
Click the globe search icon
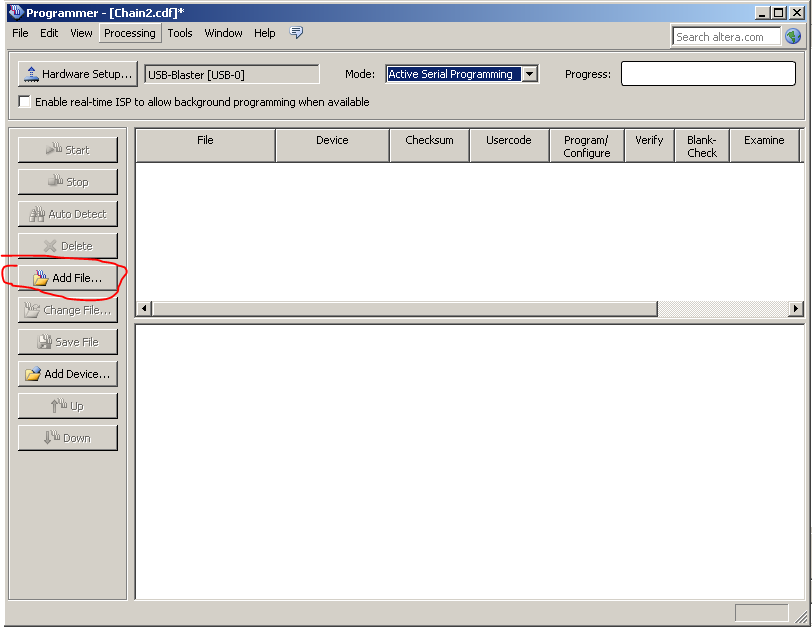pos(792,36)
